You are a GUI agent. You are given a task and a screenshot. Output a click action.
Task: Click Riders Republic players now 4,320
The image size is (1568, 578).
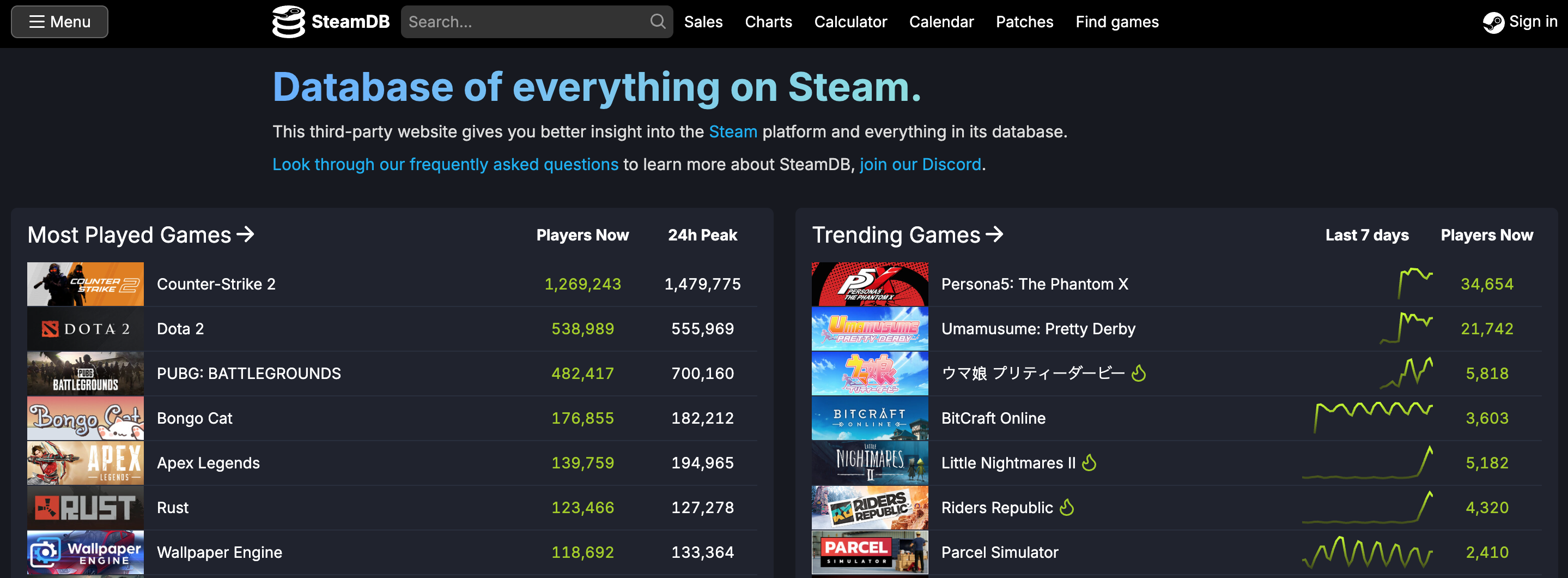1486,508
